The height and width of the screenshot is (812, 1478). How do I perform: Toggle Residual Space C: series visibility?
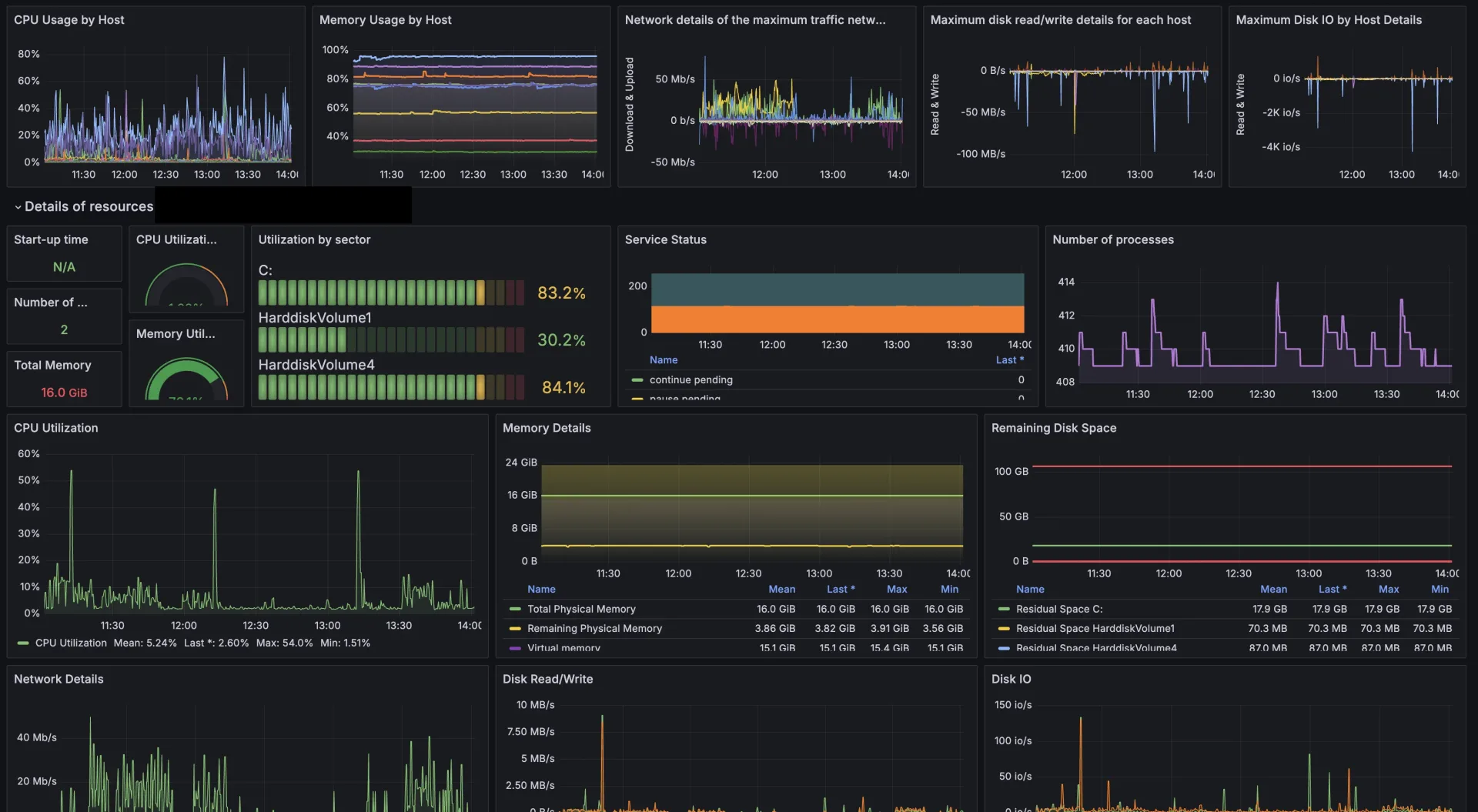click(x=1059, y=609)
